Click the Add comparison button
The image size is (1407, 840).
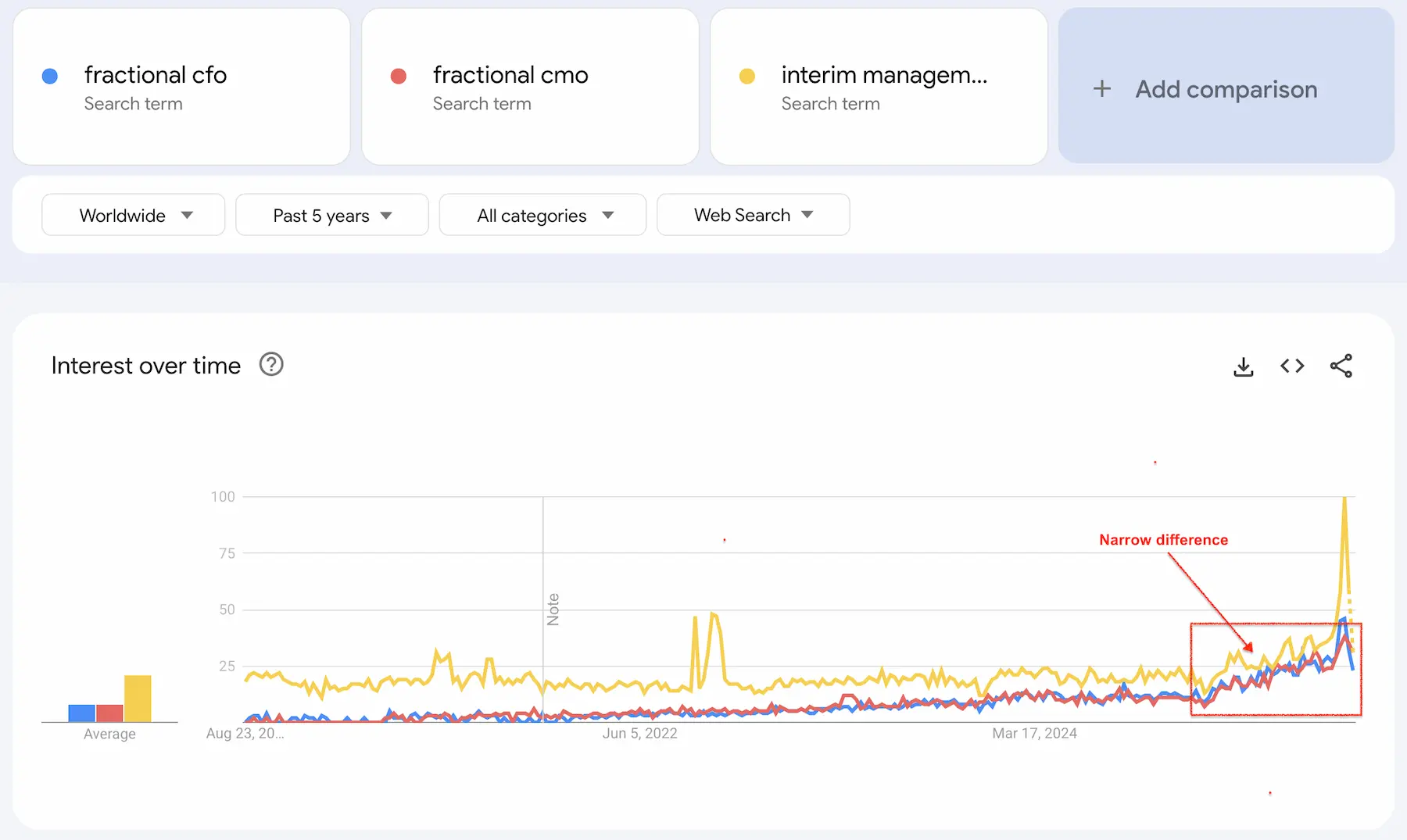pyautogui.click(x=1223, y=88)
